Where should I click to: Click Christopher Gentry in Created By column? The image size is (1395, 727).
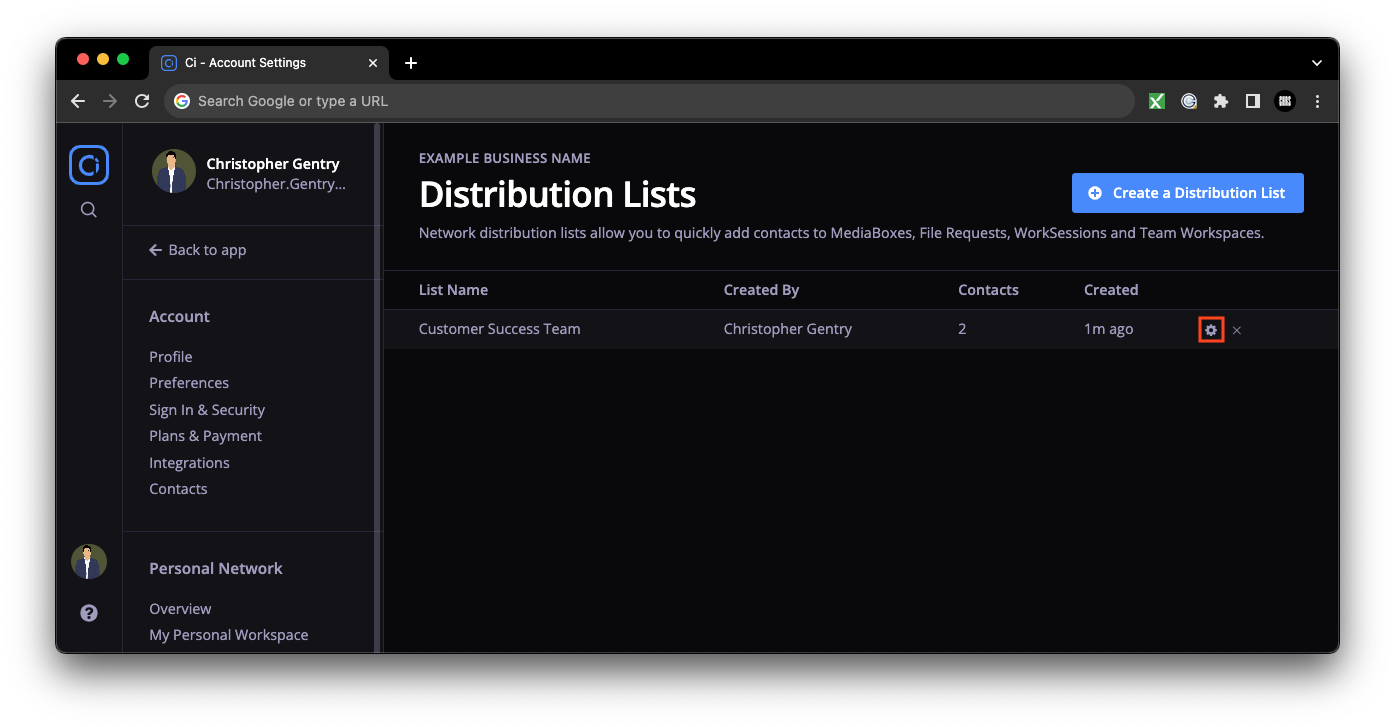click(x=788, y=329)
